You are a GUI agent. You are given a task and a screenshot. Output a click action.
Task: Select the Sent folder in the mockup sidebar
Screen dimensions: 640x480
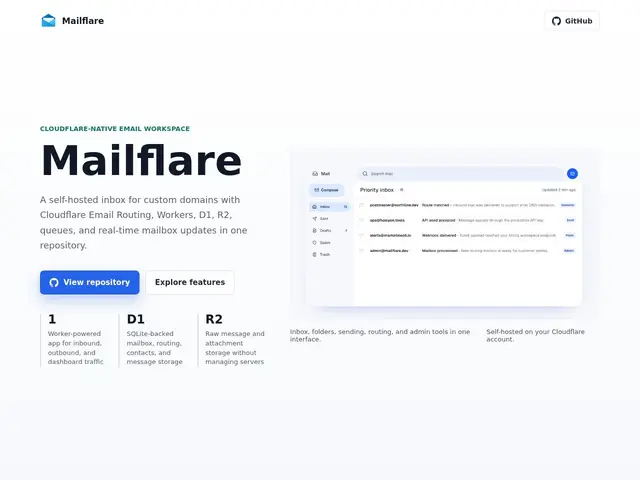coord(329,219)
